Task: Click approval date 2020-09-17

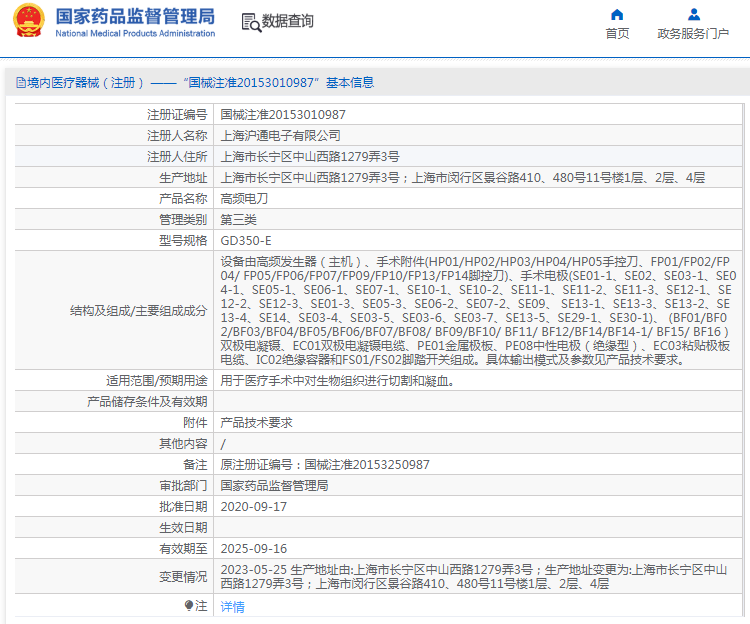Action: coord(254,507)
